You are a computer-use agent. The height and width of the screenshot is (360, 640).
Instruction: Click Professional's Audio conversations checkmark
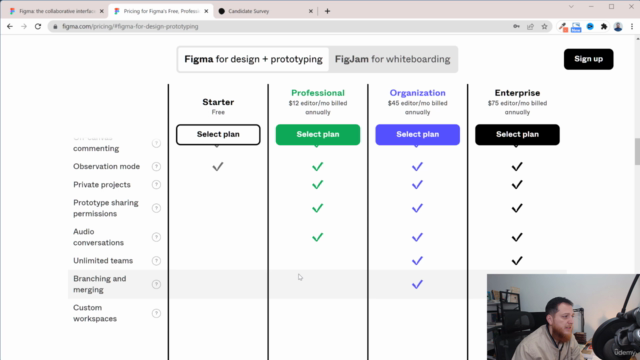click(318, 237)
